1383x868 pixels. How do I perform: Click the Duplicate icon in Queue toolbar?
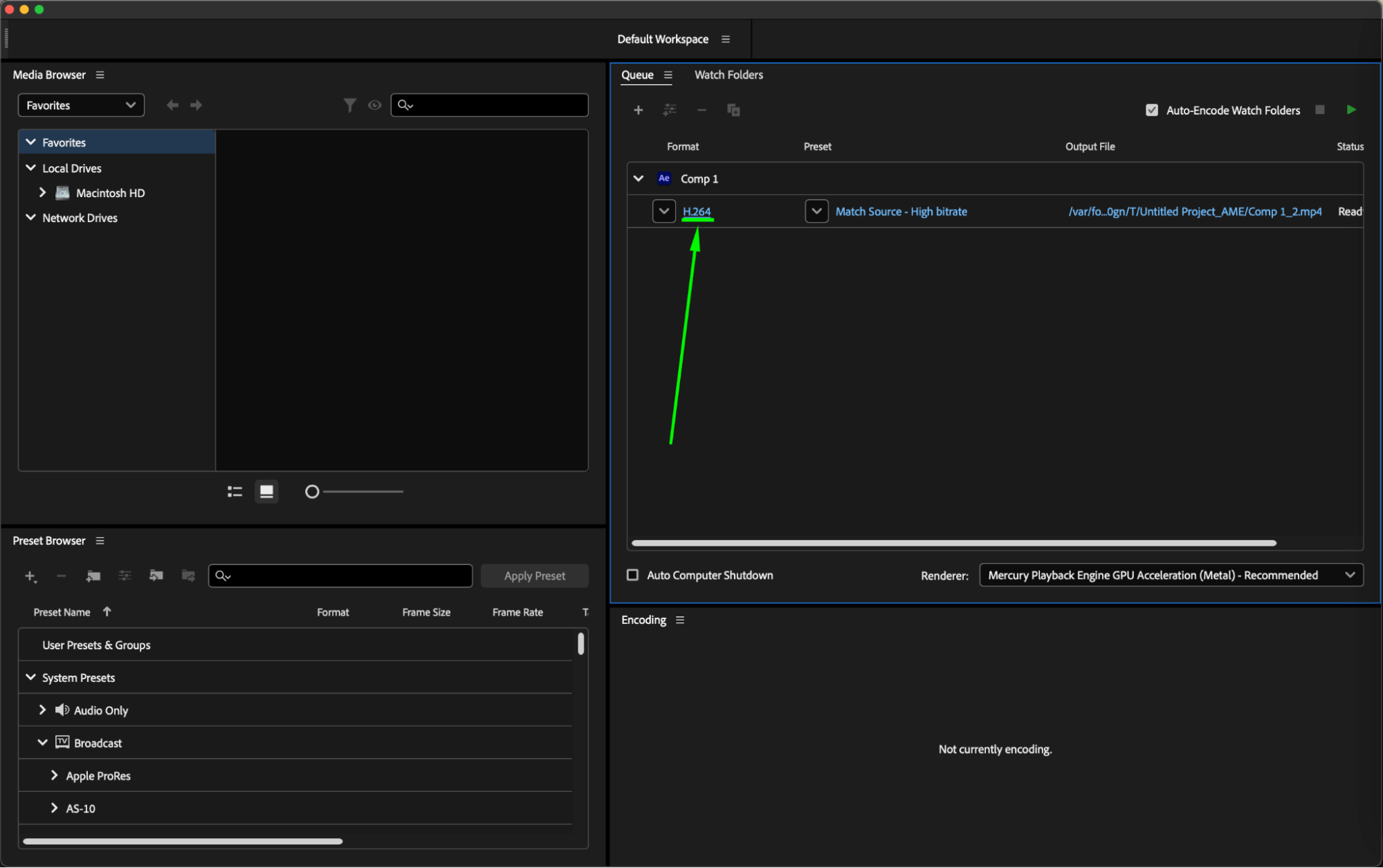coord(733,110)
